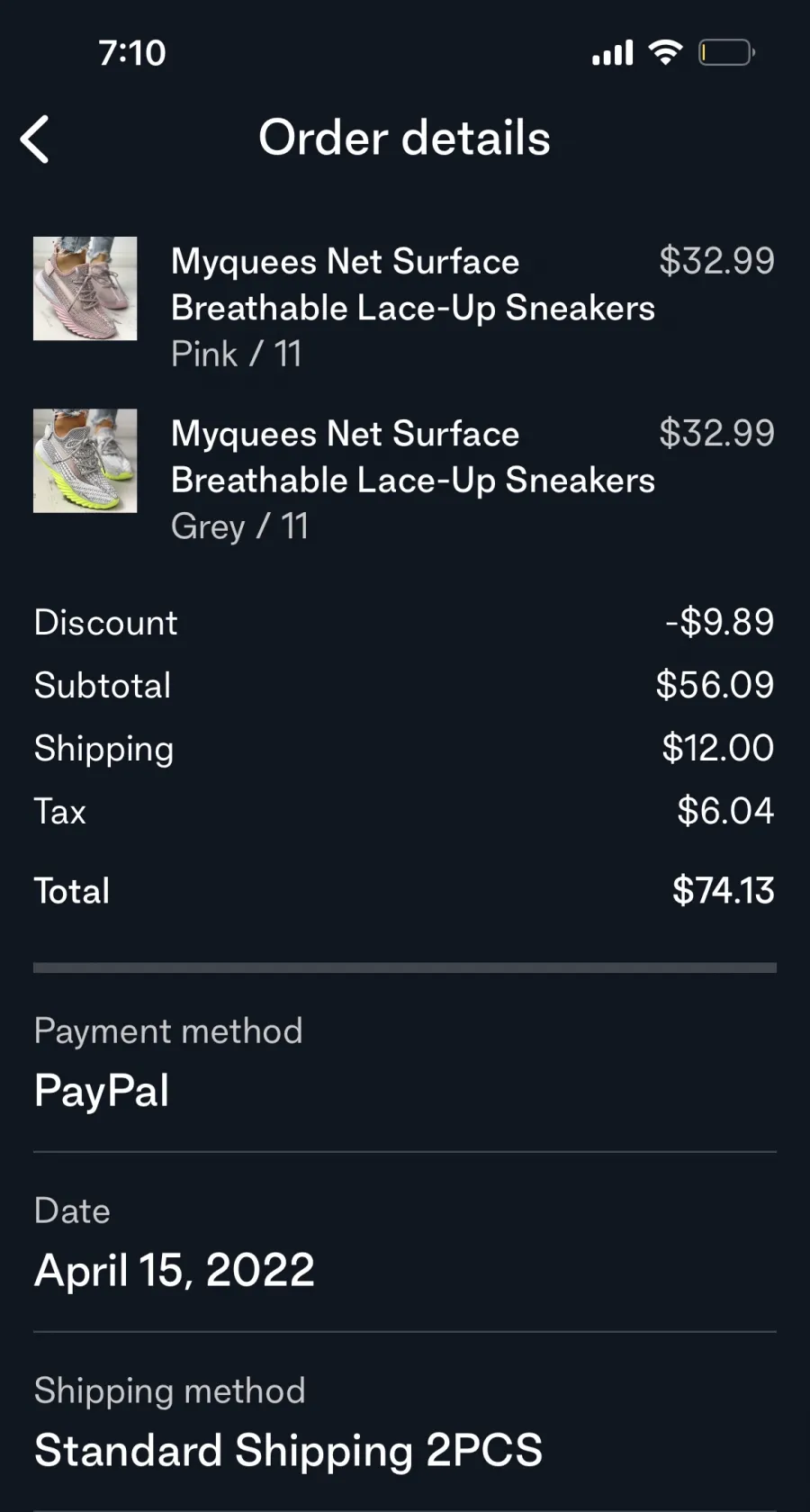Select the Tax $6.04 amount

coord(725,811)
